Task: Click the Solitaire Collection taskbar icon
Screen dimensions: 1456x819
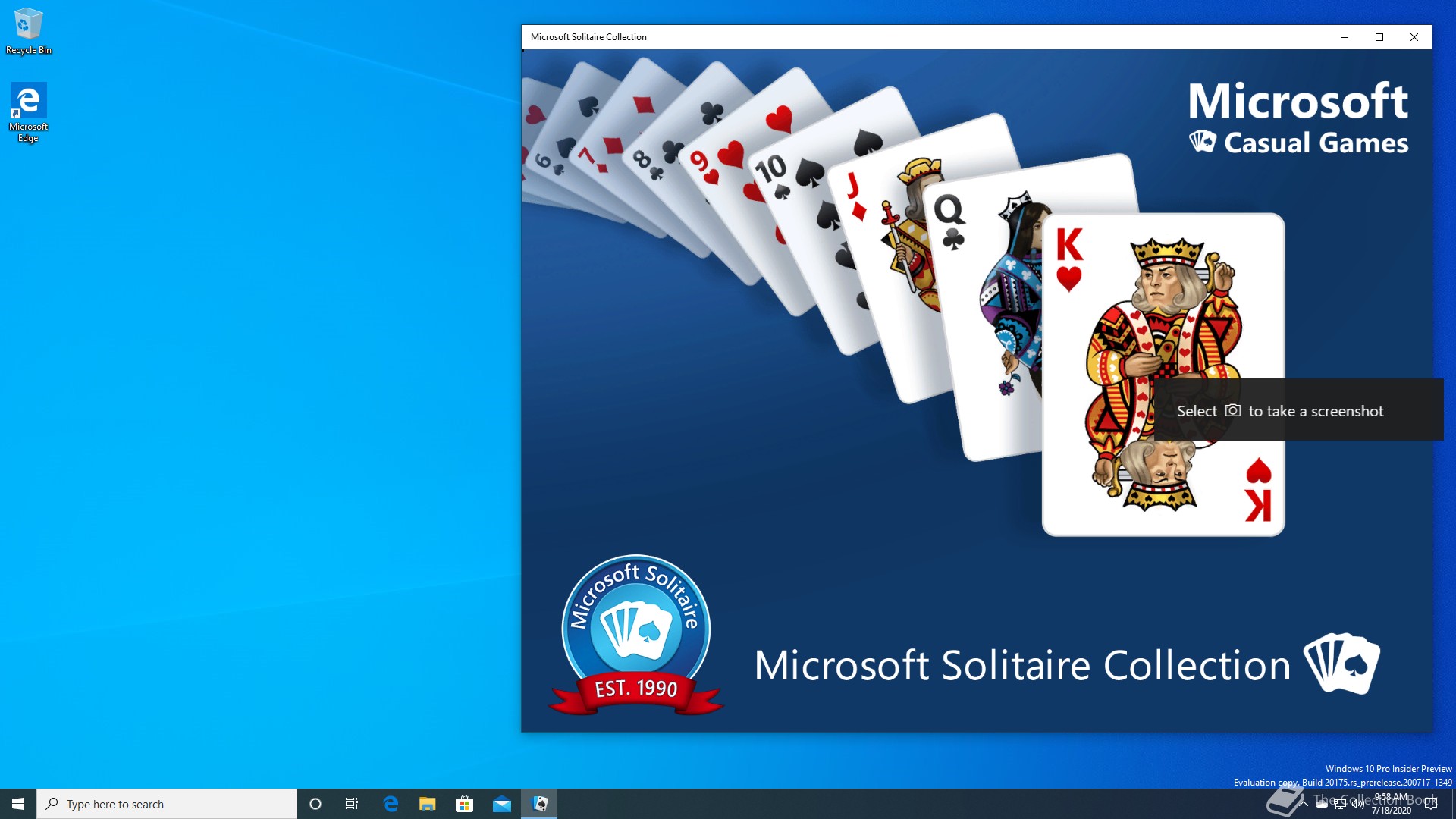Action: click(x=539, y=804)
